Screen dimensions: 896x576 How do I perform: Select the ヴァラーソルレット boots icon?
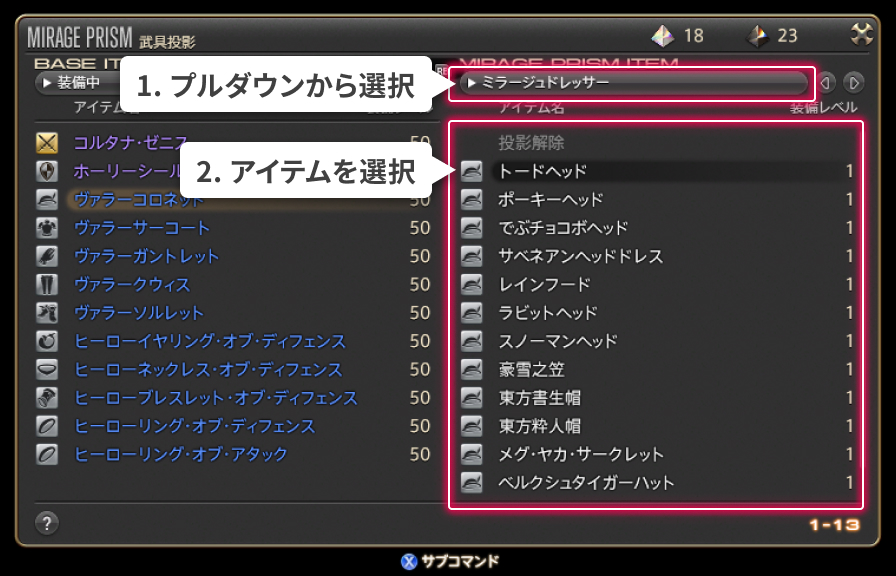tap(47, 313)
